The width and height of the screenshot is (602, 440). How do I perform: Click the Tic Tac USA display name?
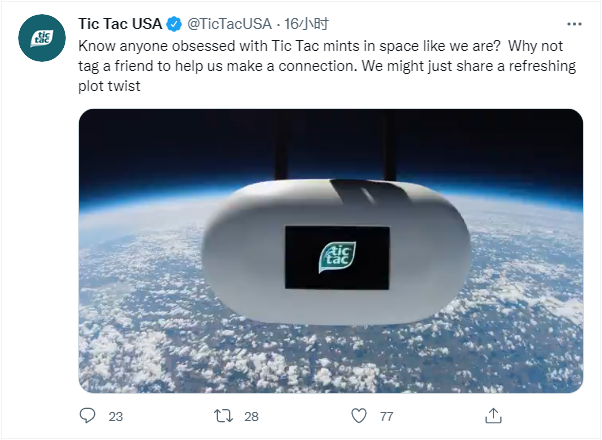[x=120, y=24]
